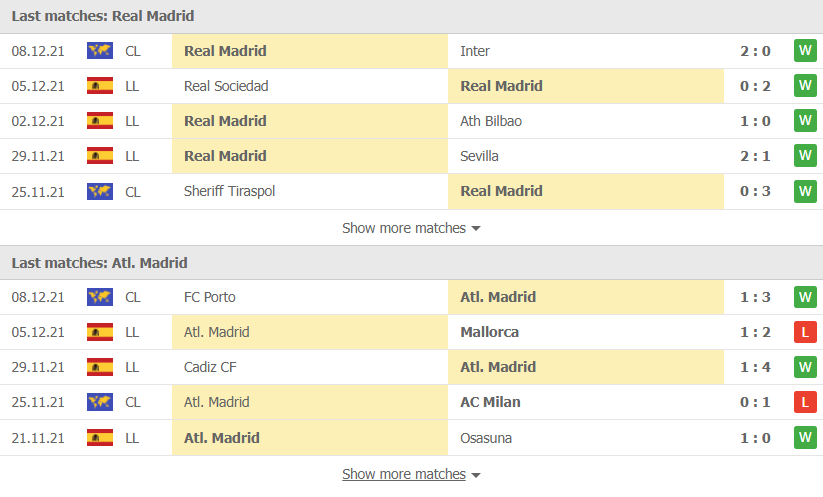The height and width of the screenshot is (497, 823).
Task: Click the red L badge for the Mallorca match
Action: [x=805, y=332]
